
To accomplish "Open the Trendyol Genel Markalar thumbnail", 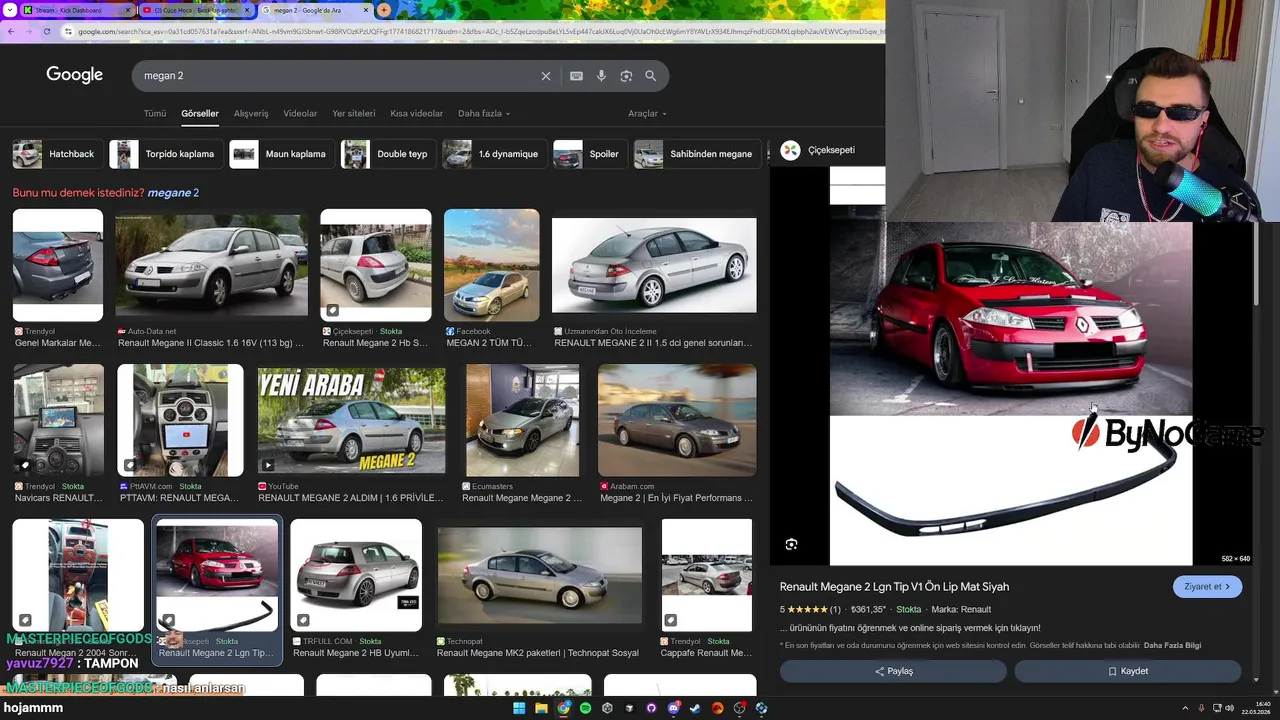I will 58,265.
